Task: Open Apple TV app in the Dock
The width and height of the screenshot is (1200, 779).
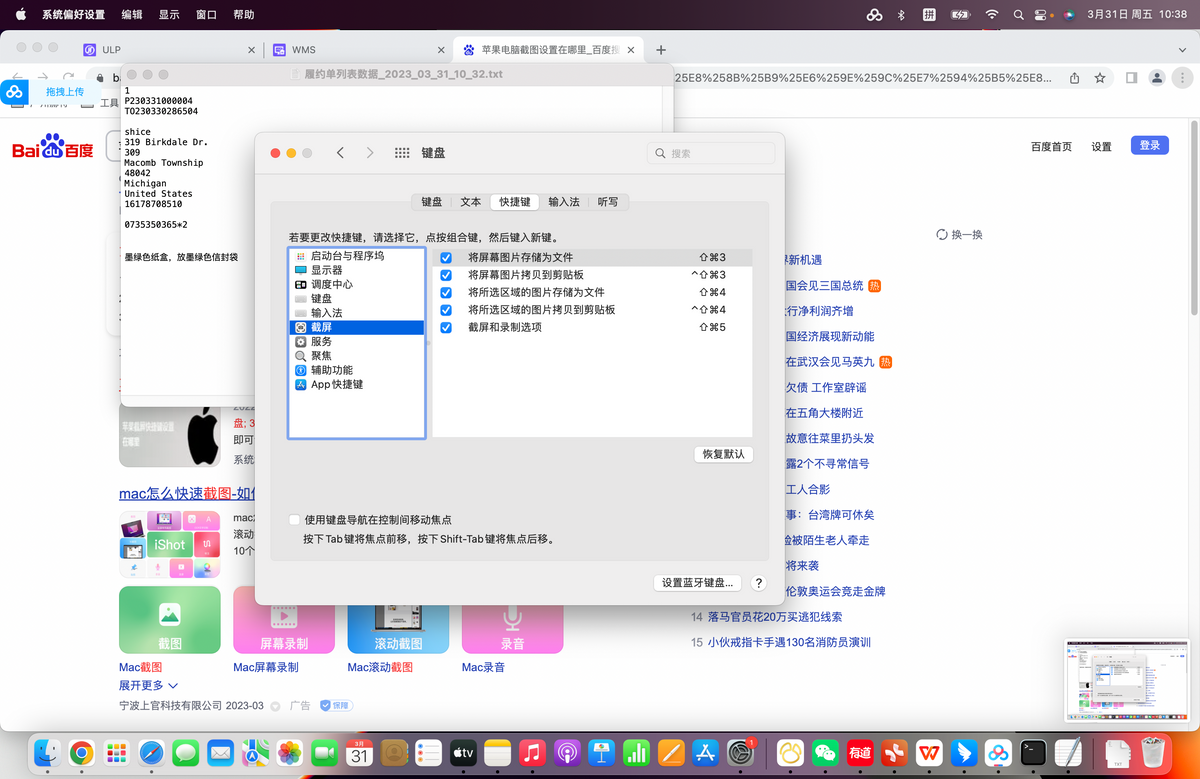Action: (463, 753)
